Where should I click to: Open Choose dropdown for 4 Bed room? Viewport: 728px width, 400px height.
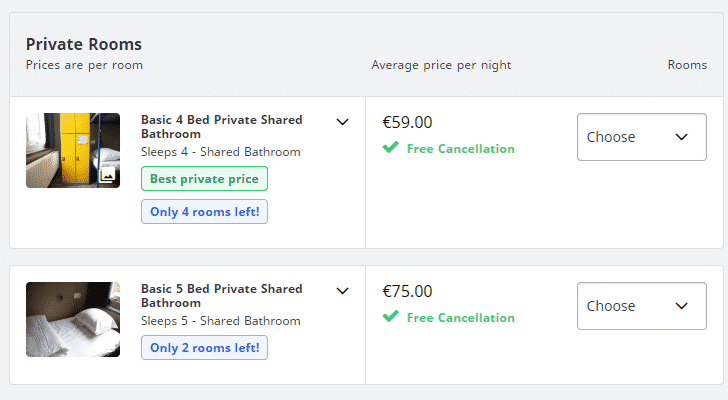pyautogui.click(x=642, y=137)
